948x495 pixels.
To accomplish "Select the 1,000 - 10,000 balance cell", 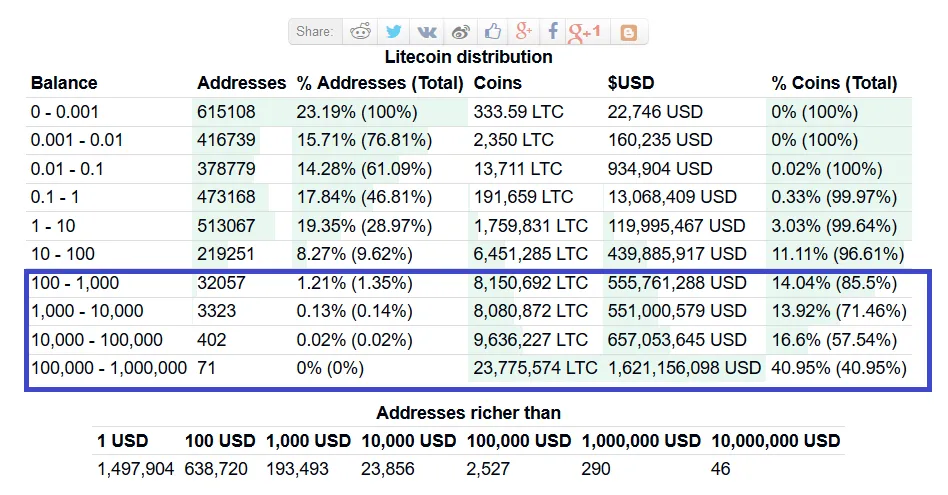I will pos(87,311).
